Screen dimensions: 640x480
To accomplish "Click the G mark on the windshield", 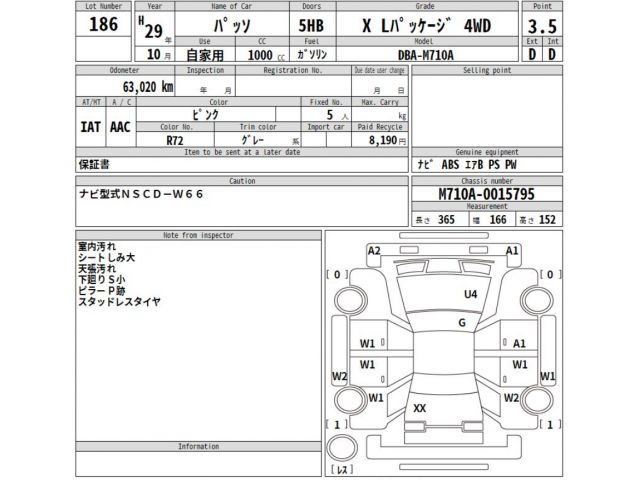I will point(462,322).
